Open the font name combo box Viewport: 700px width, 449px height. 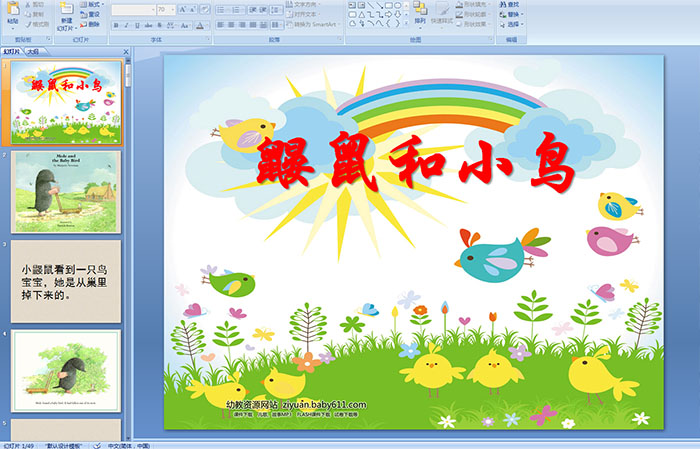pyautogui.click(x=133, y=10)
